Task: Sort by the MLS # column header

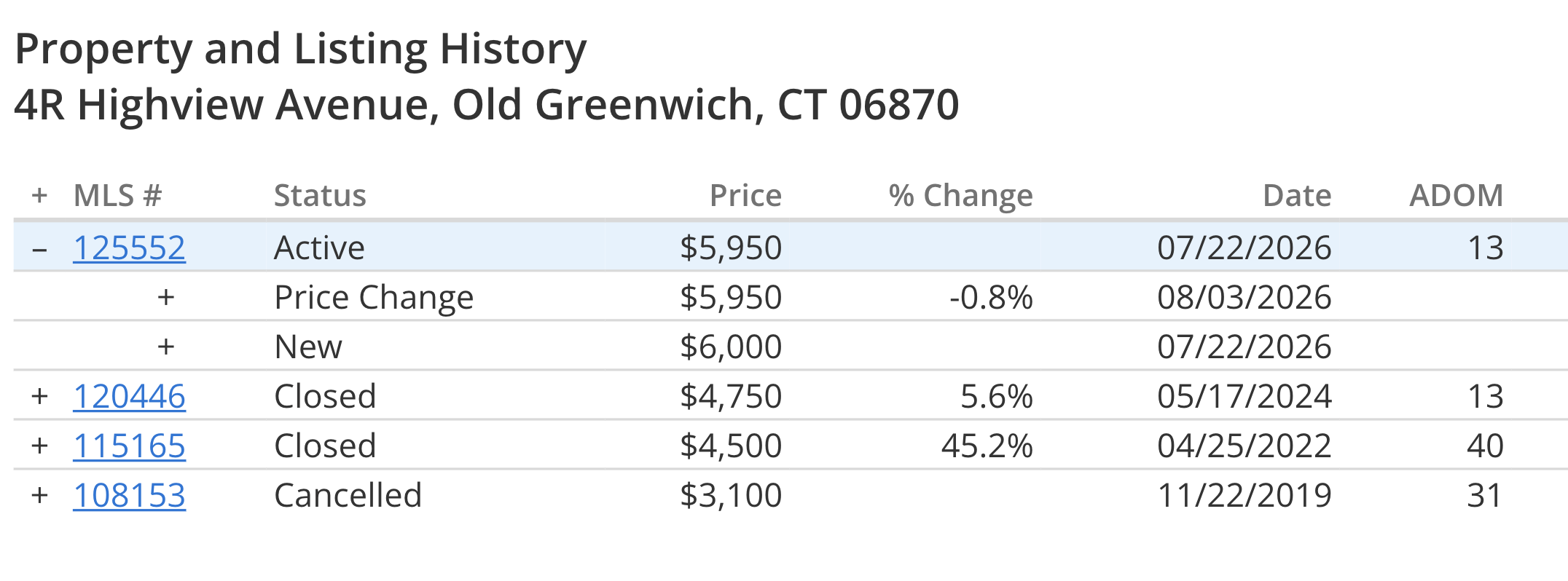Action: pos(117,195)
